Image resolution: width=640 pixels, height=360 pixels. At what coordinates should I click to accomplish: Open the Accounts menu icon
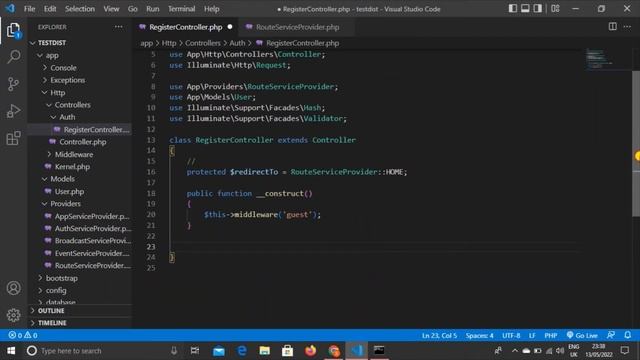tap(13, 288)
